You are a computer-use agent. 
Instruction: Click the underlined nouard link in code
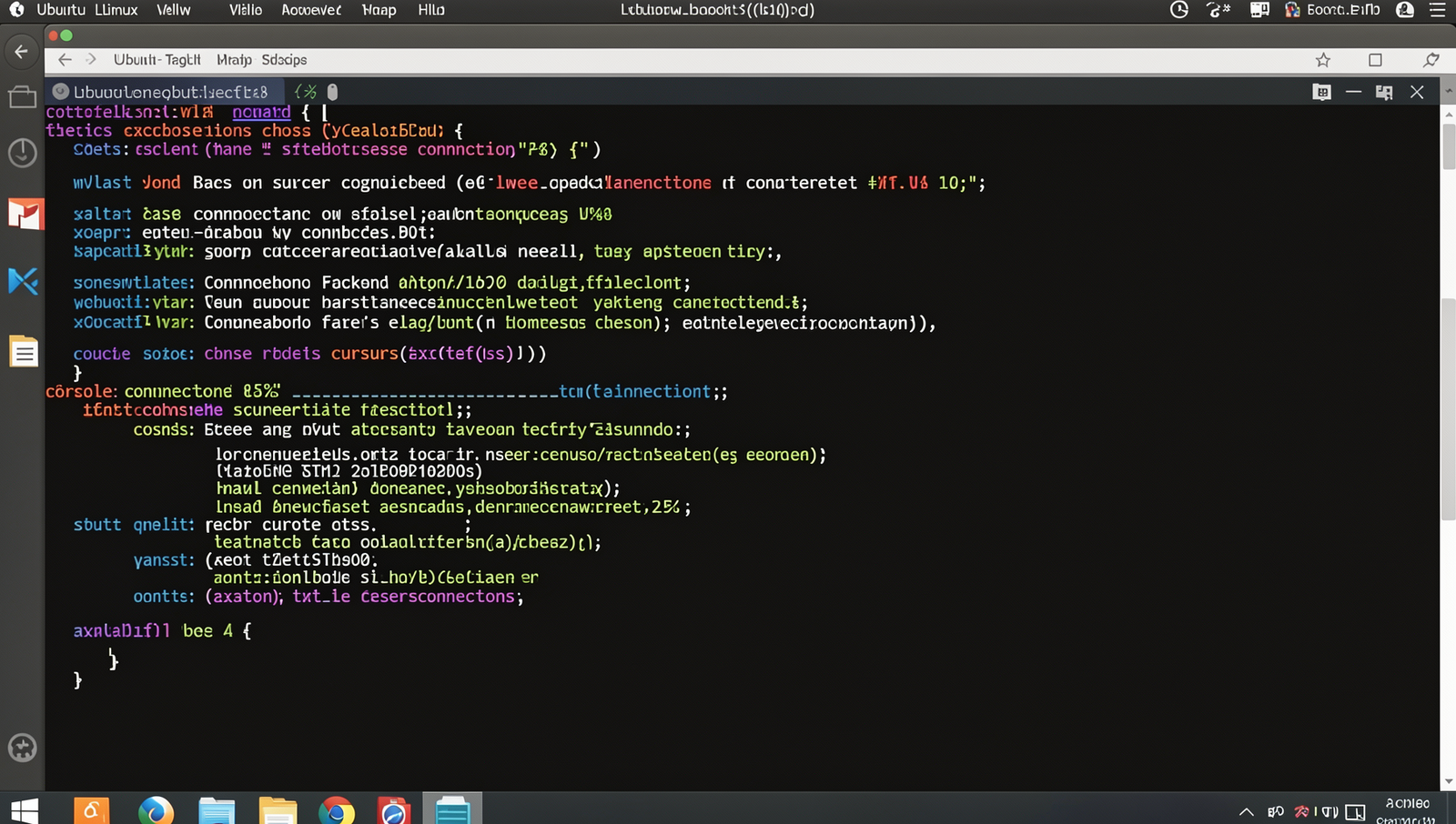click(261, 112)
